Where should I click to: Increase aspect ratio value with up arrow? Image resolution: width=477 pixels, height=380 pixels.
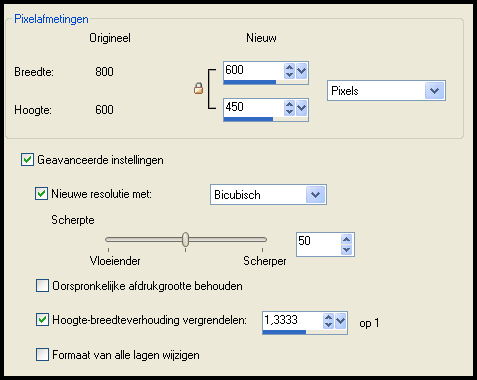[328, 317]
